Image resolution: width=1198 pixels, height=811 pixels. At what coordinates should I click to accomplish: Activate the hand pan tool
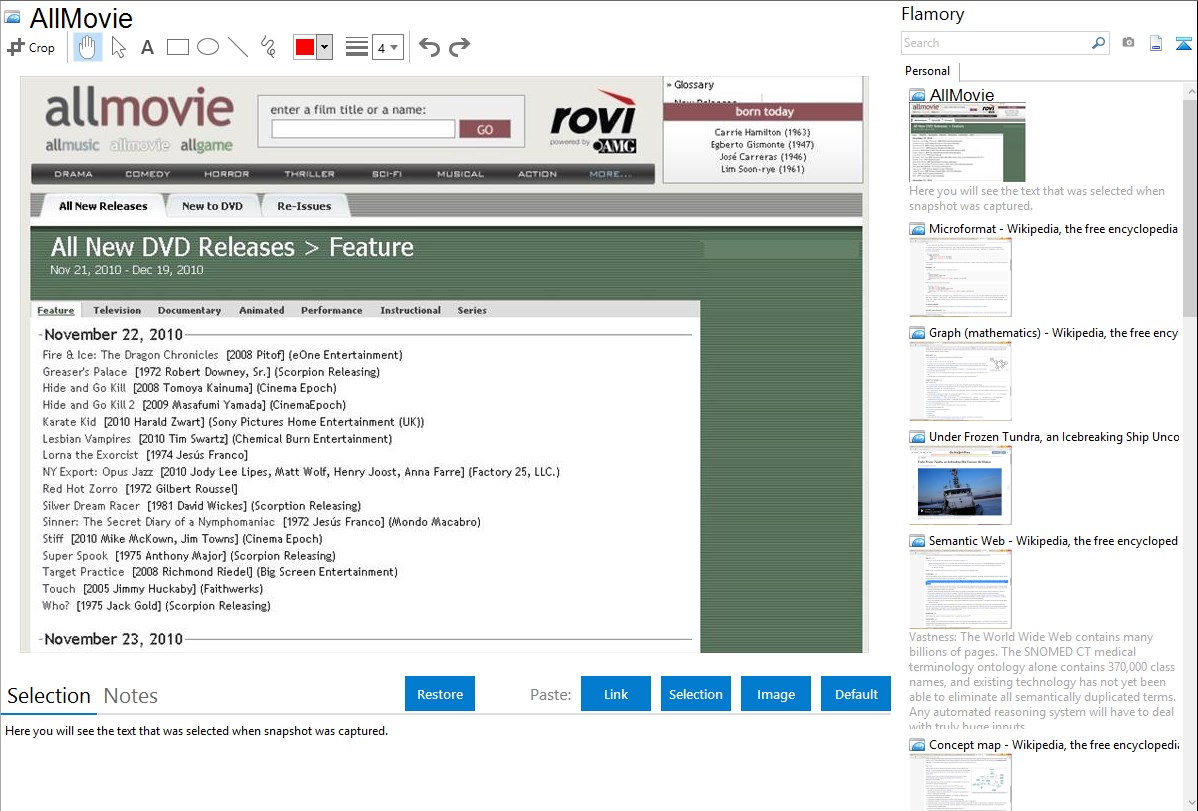87,47
